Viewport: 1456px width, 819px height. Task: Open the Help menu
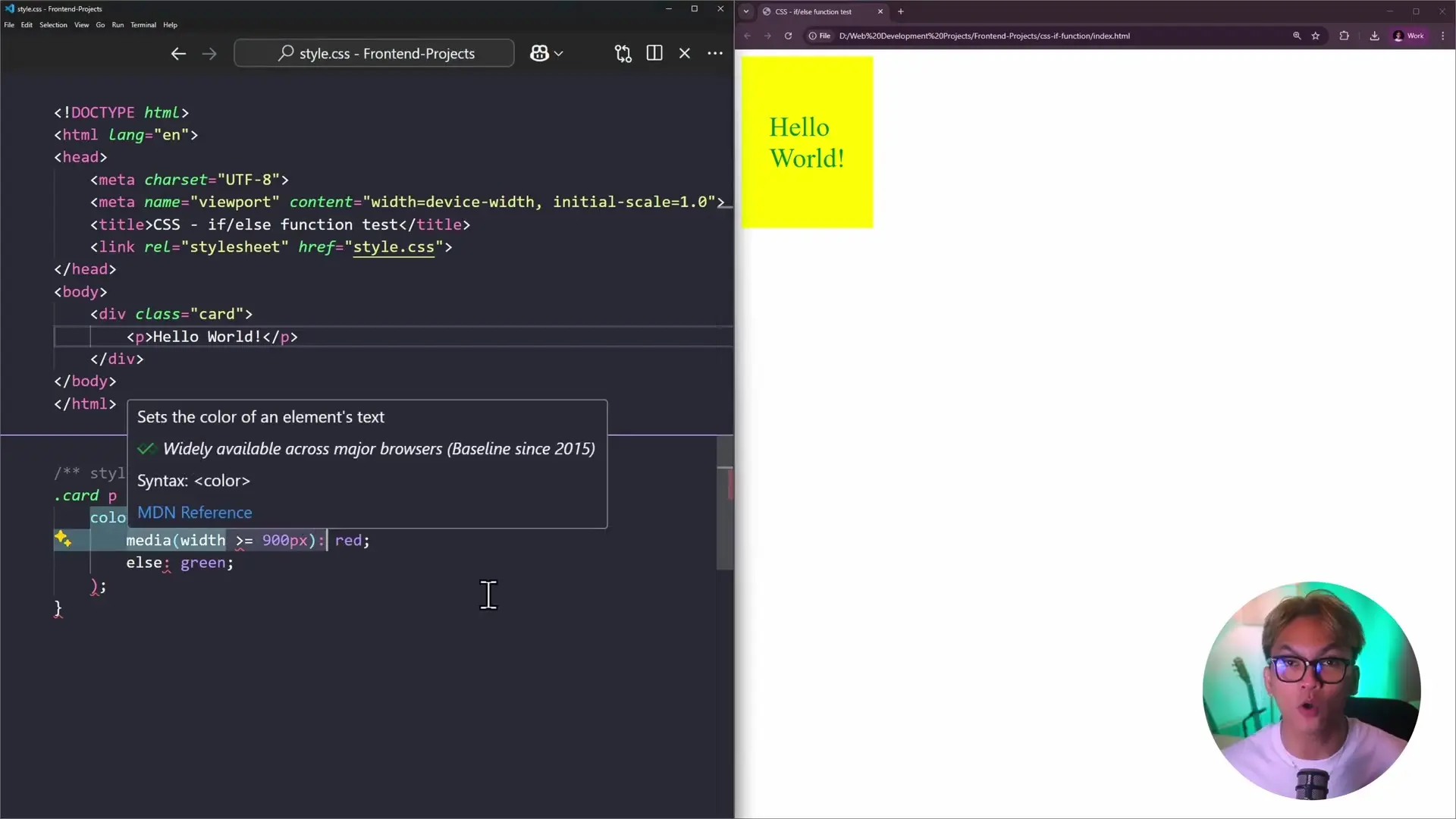(x=171, y=25)
